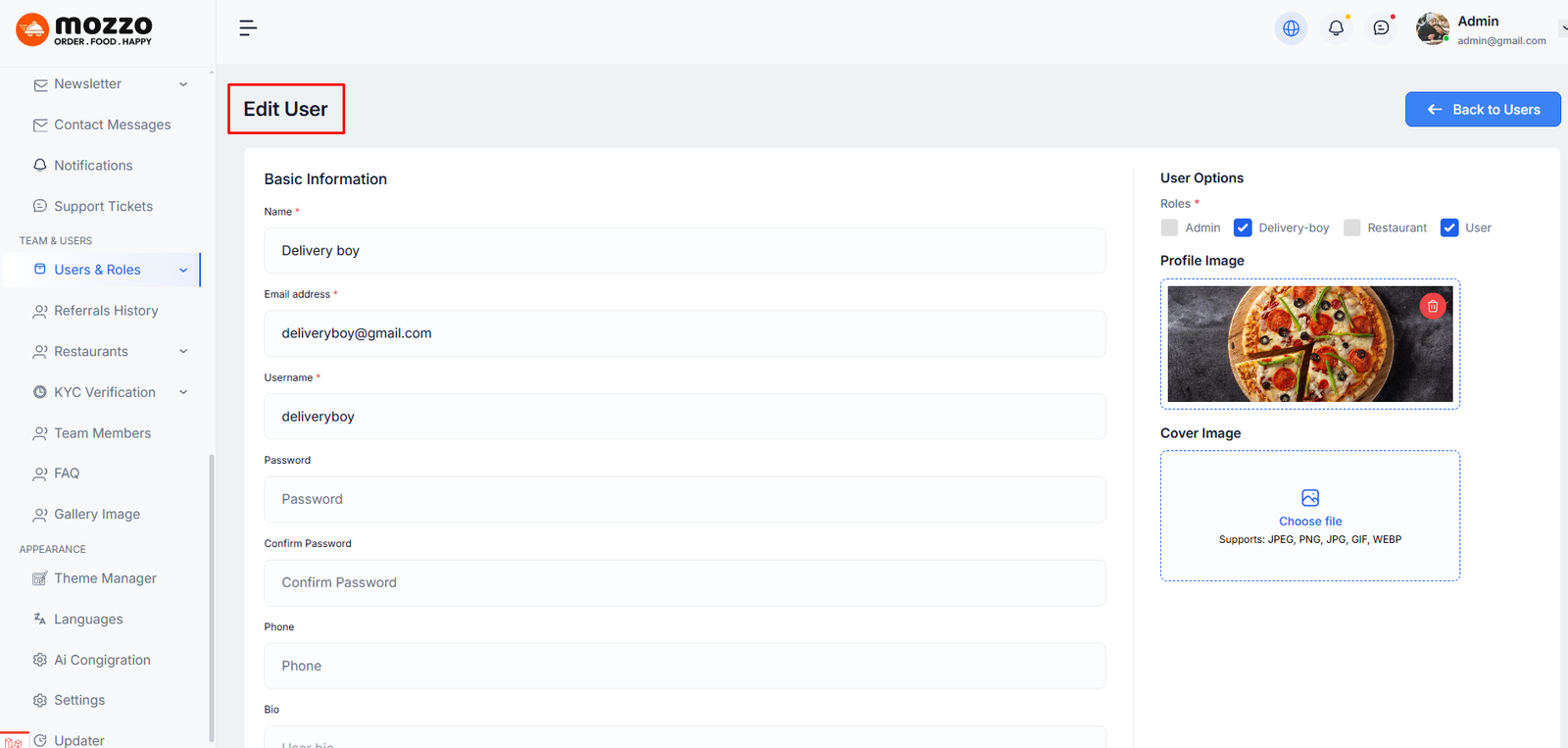Open the notifications bell icon
The image size is (1568, 748).
1336,28
